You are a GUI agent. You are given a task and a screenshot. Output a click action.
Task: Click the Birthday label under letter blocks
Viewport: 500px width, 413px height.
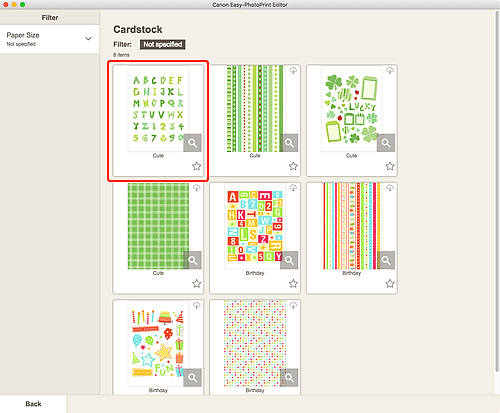(x=255, y=273)
